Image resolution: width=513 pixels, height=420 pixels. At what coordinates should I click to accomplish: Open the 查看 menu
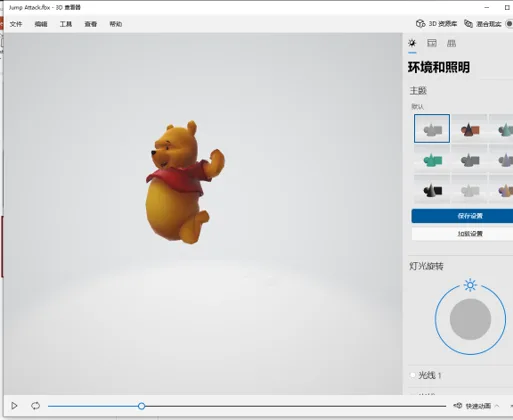coord(91,24)
